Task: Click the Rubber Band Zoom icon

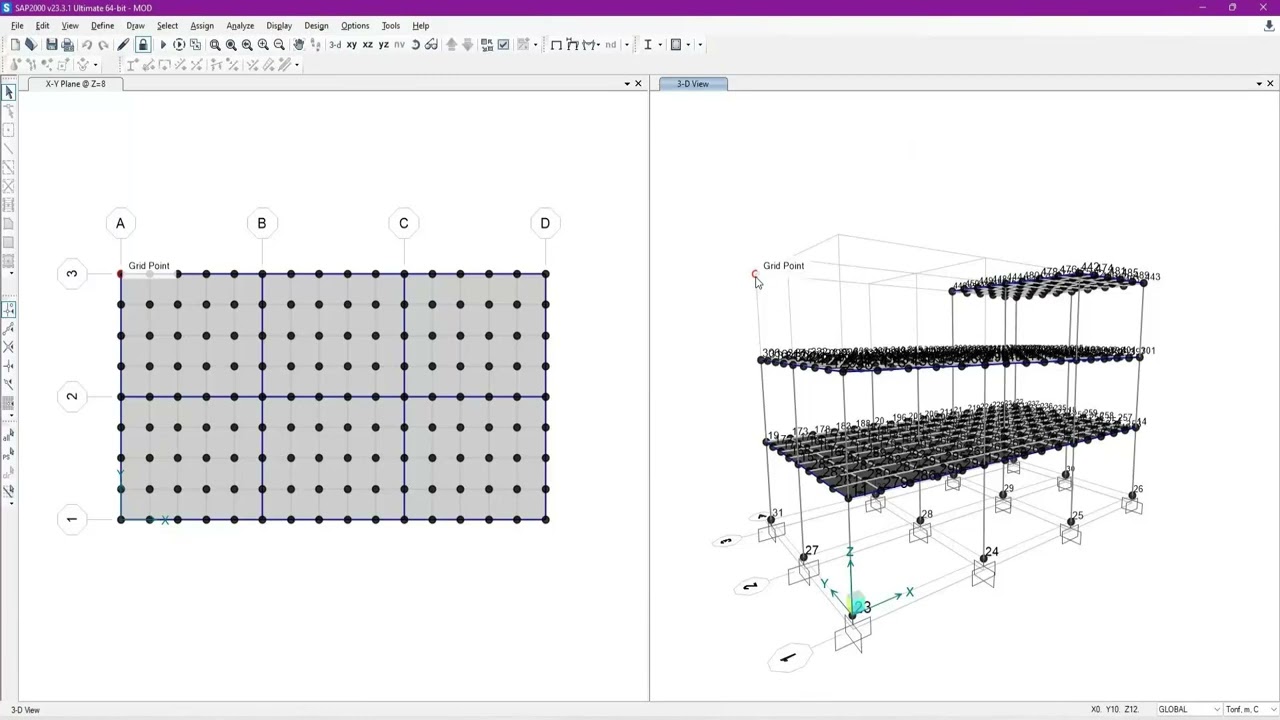Action: click(x=215, y=44)
